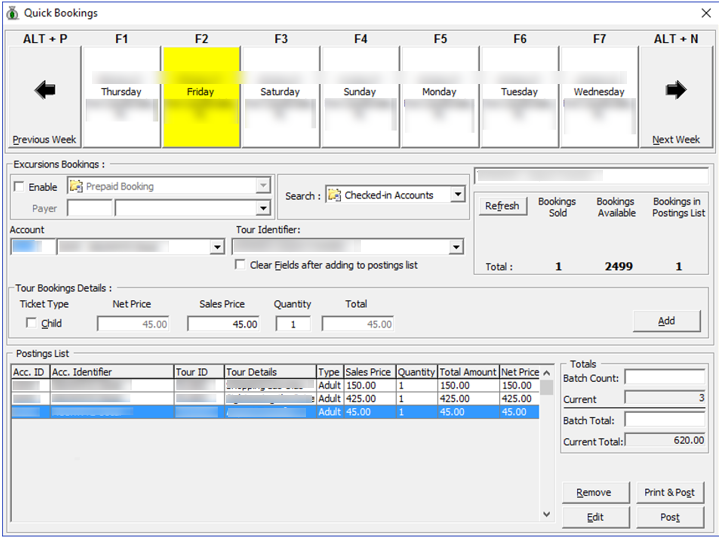Screen dimensions: 719x540
Task: Click the Checked-in Accounts folder icon
Action: point(335,195)
